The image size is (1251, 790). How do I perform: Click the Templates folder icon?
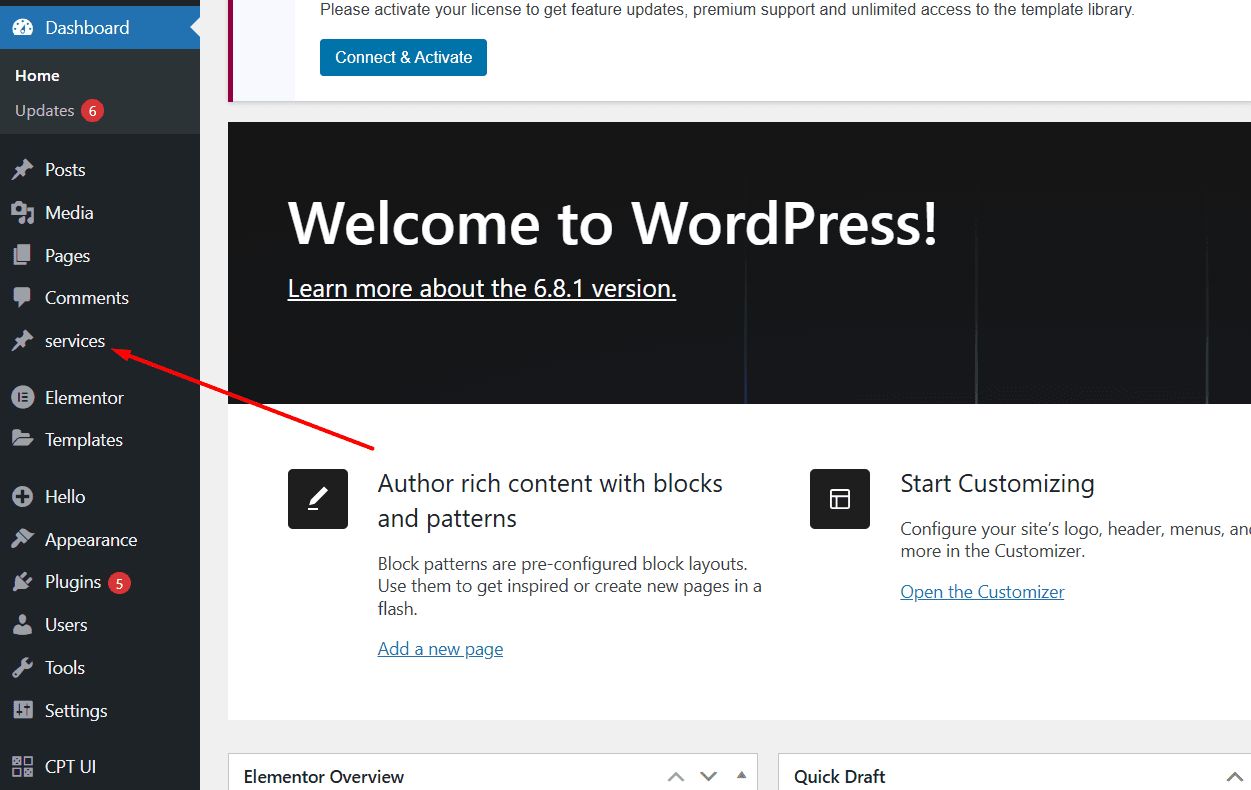click(25, 439)
